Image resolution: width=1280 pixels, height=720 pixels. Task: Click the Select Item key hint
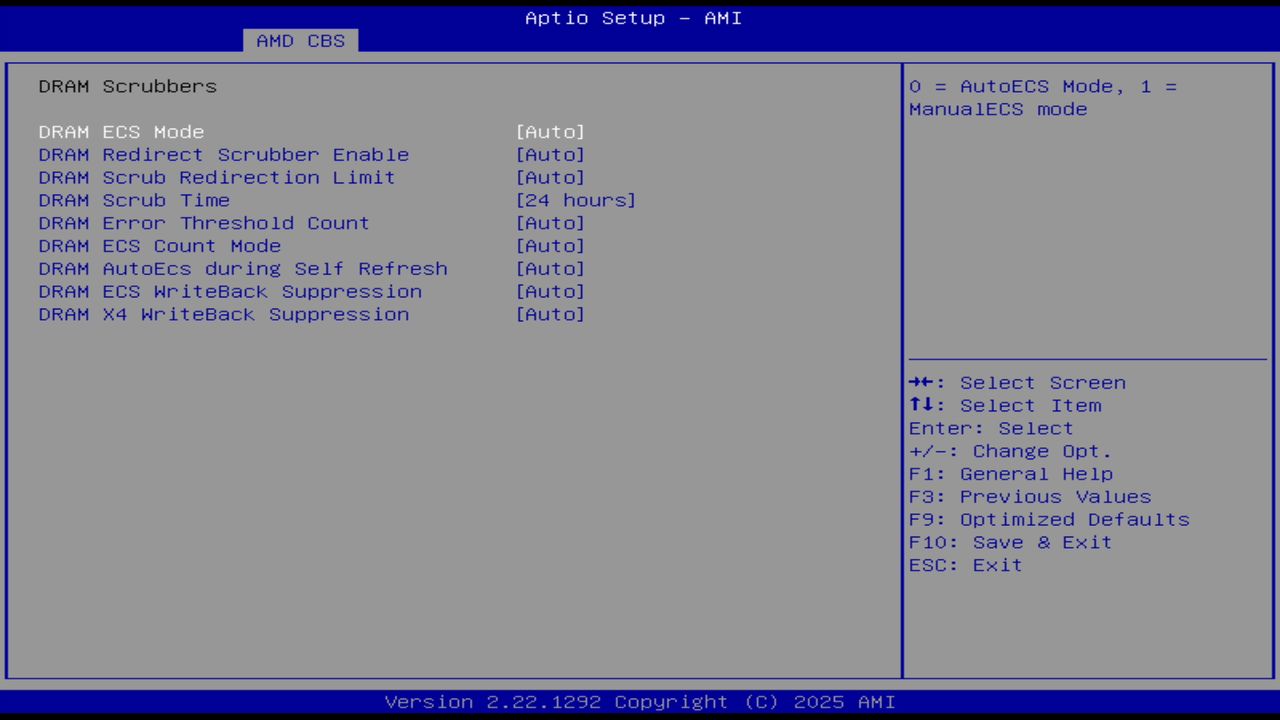tap(1005, 406)
